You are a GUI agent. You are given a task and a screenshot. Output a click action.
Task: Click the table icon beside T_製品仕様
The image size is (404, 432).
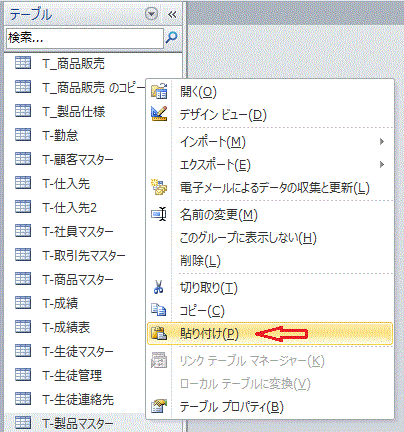click(23, 110)
